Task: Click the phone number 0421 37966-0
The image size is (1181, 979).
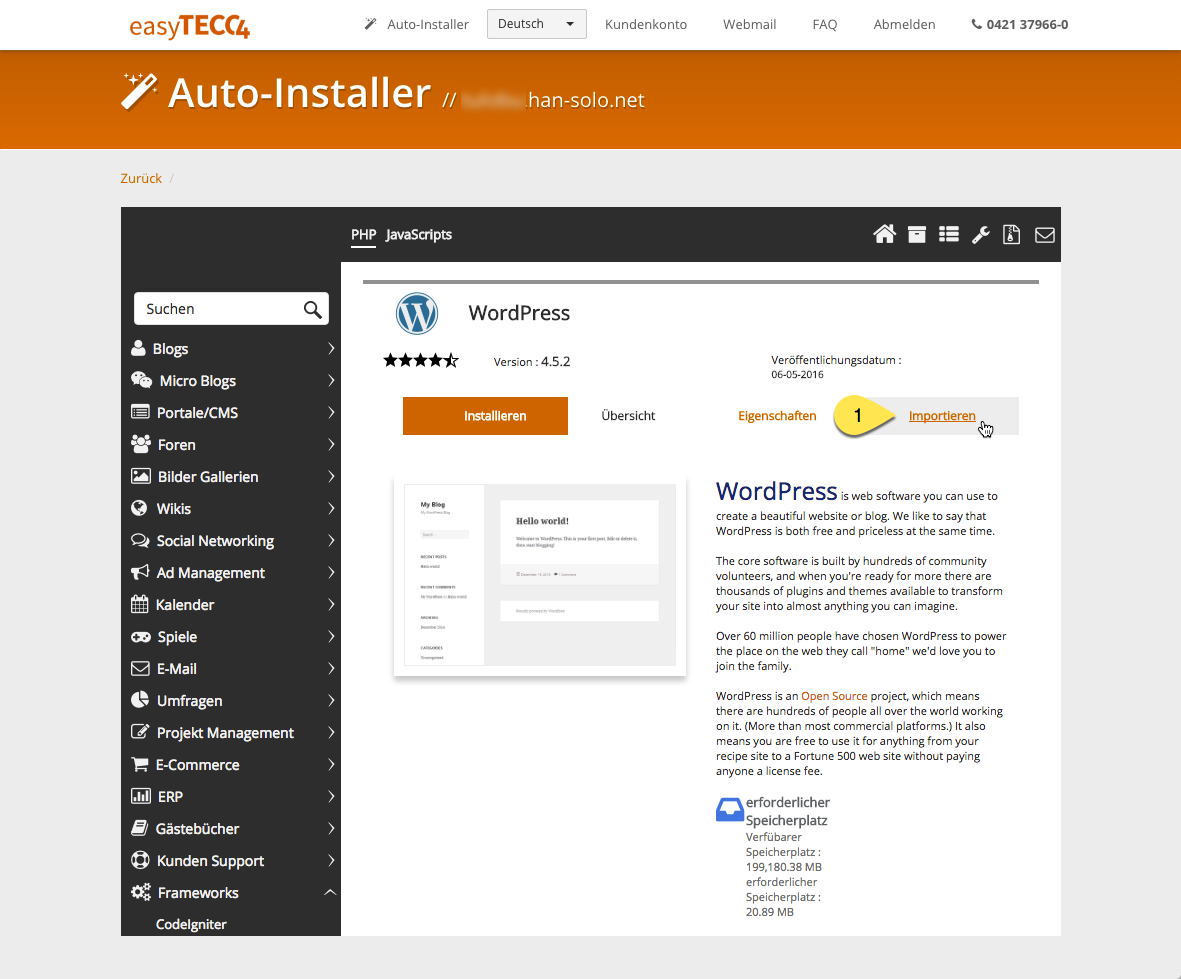Action: 1020,24
